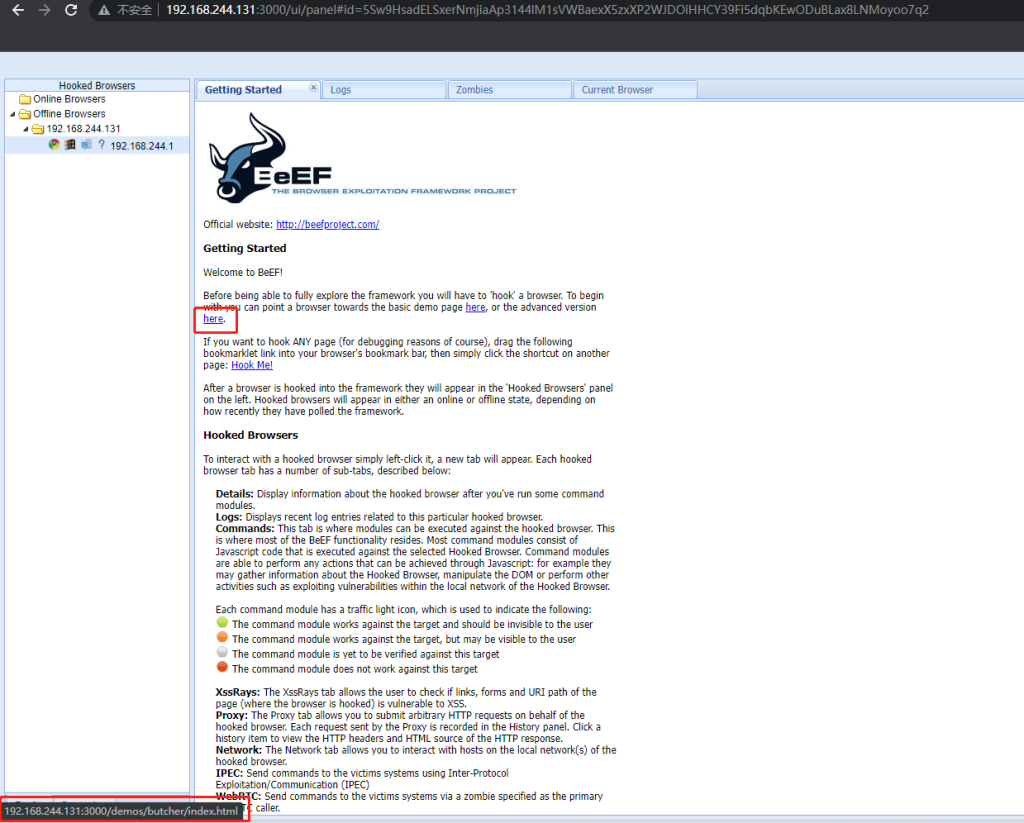Screen dimensions: 1024x823
Task: Click the bold 'Details:' label
Action: coord(234,494)
